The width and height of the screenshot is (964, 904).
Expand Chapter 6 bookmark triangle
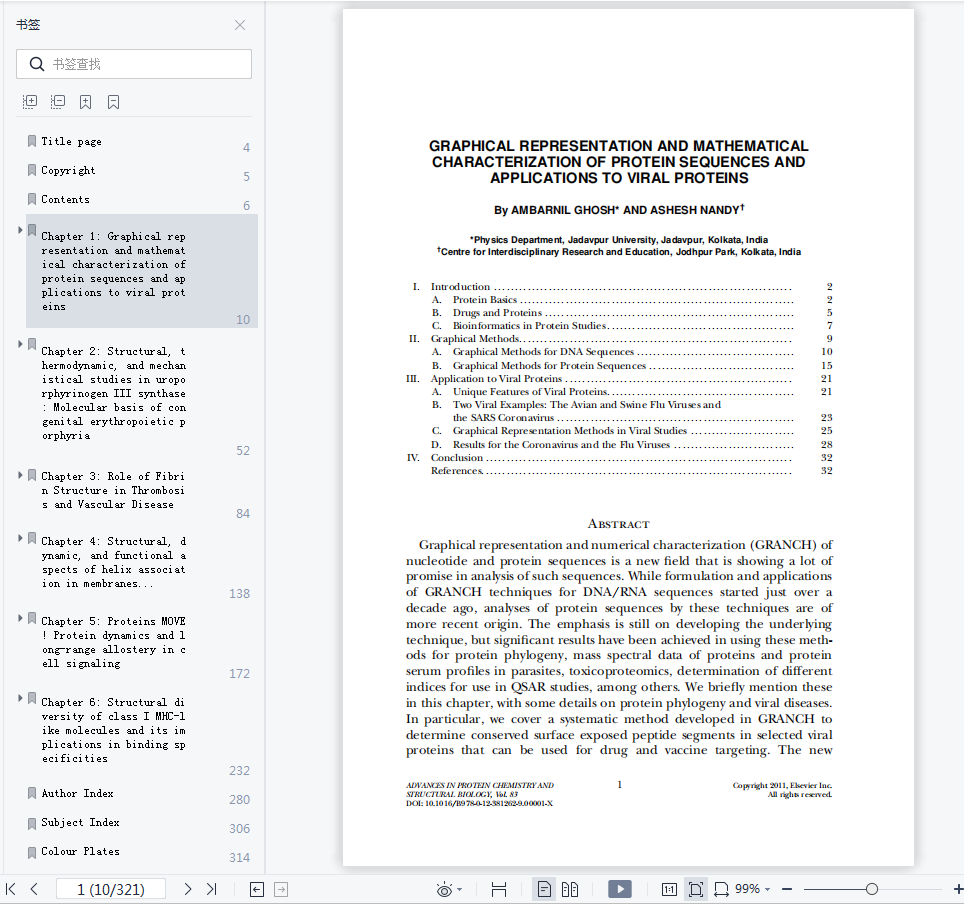point(20,699)
